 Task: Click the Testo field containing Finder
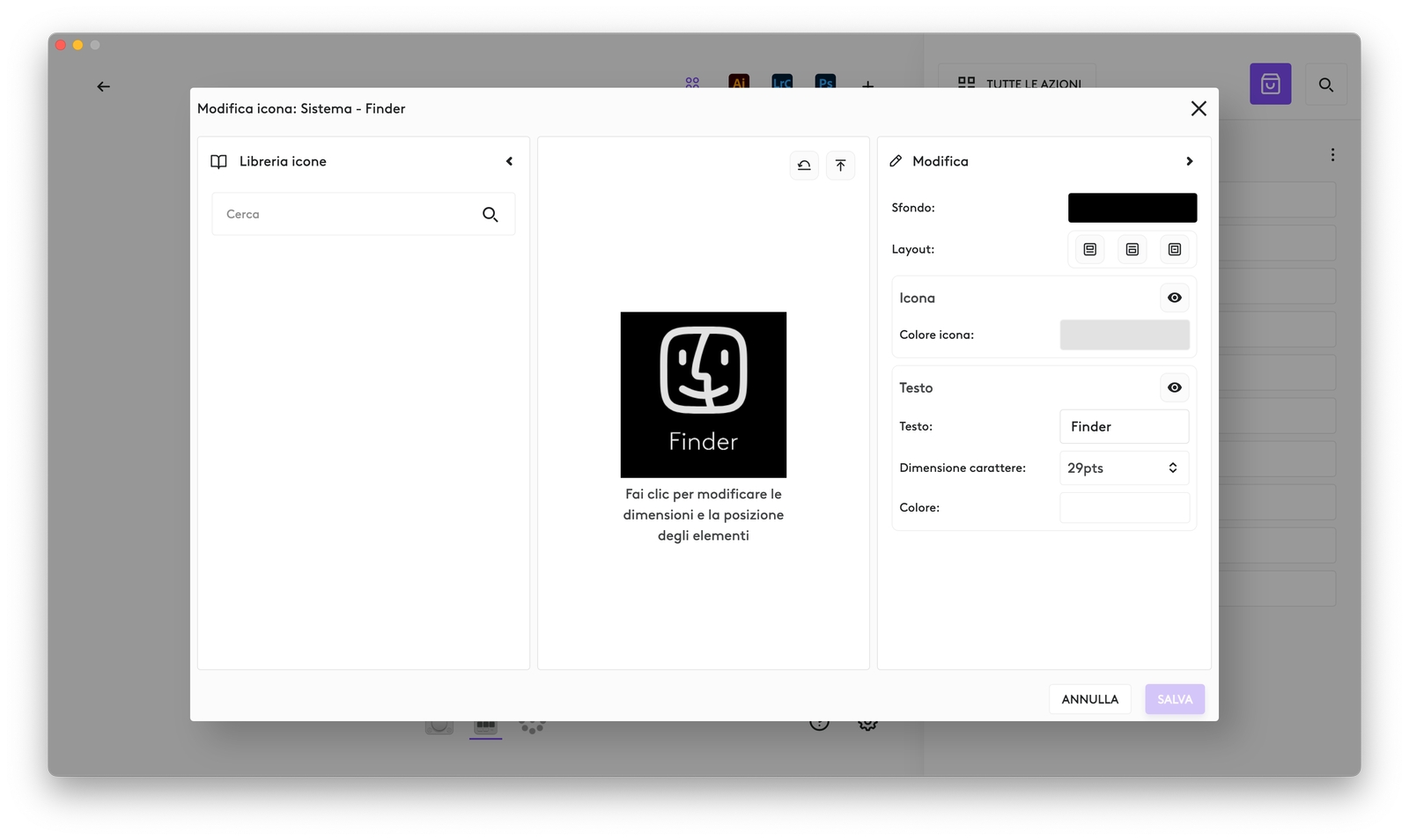(x=1125, y=426)
